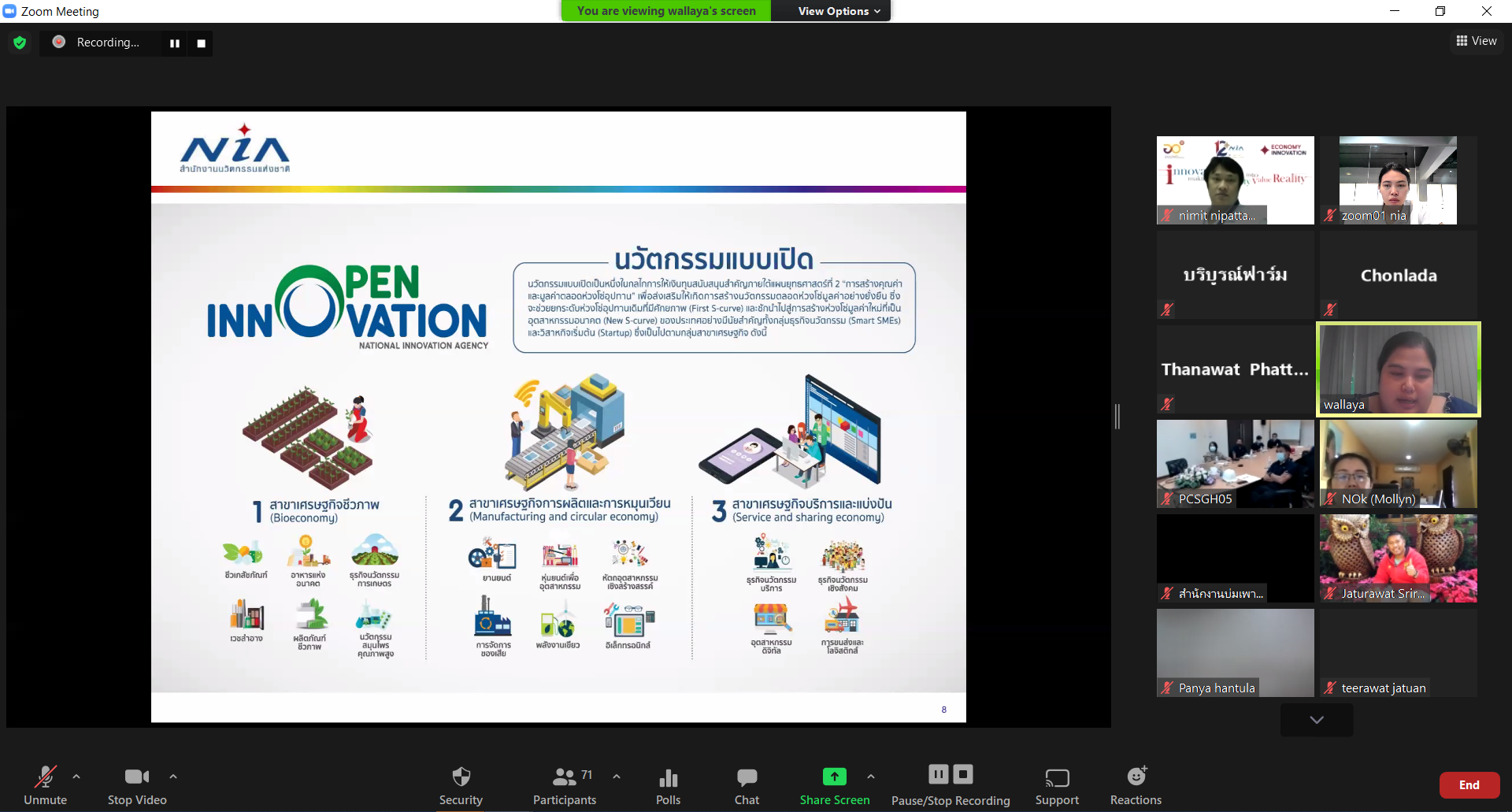Select the teerawat jatuan participant tile

click(x=1398, y=653)
